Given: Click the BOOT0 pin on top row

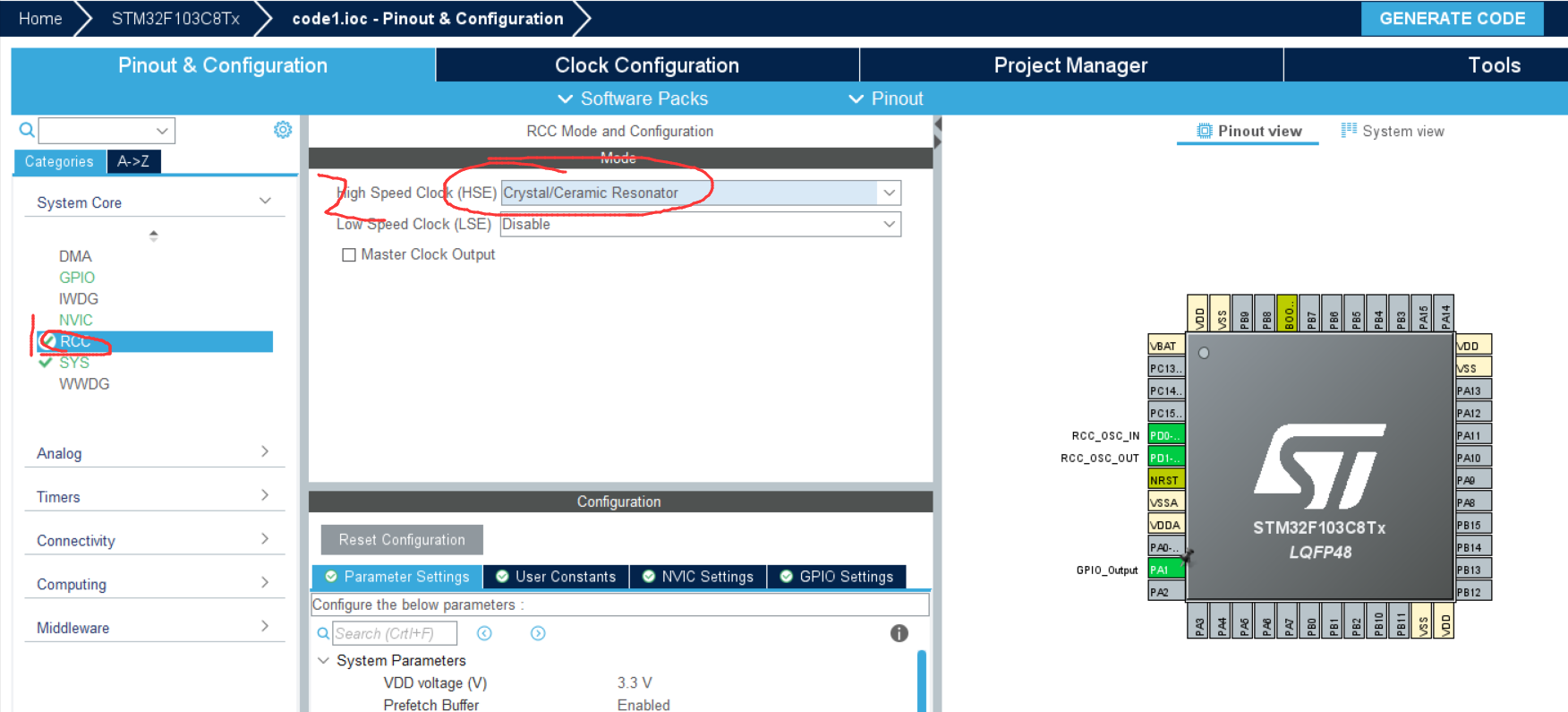Looking at the screenshot, I should 1288,313.
